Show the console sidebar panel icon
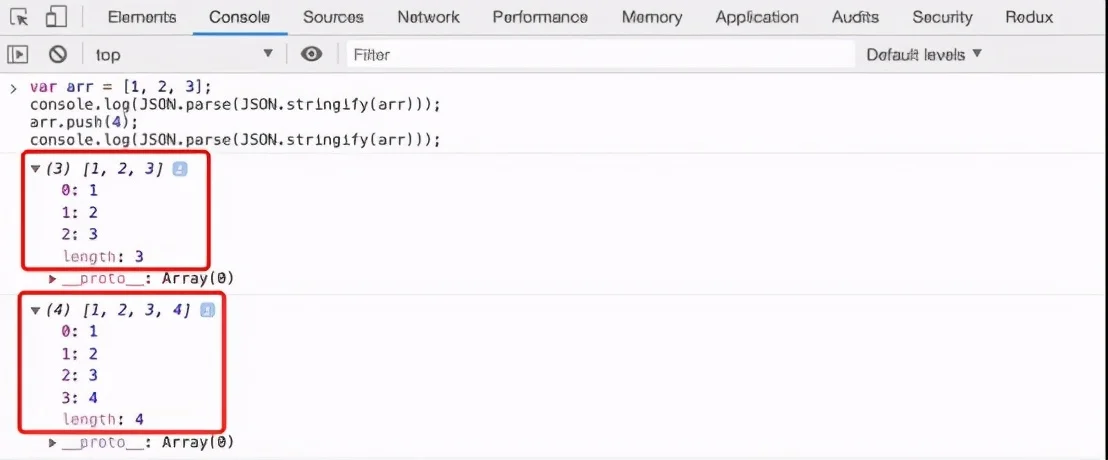The image size is (1108, 460). [18, 54]
